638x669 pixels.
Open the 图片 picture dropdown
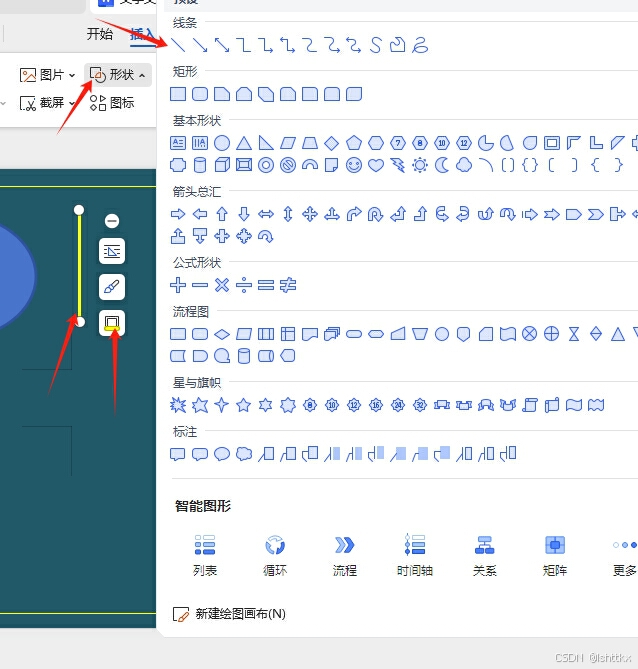point(47,75)
